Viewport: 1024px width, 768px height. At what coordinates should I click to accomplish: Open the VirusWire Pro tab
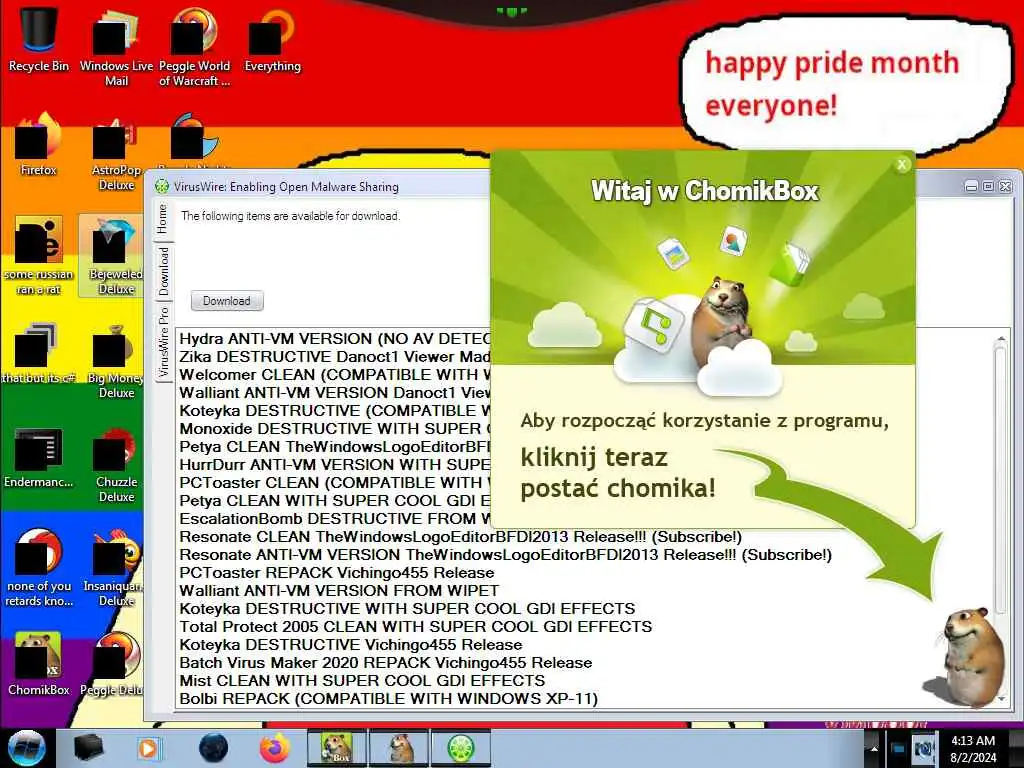(x=163, y=342)
